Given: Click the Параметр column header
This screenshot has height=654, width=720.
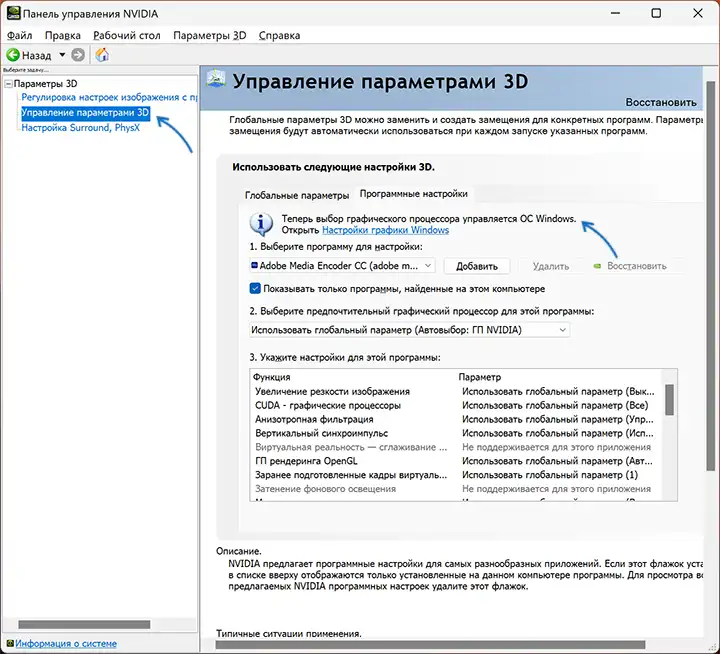Looking at the screenshot, I should 479,377.
